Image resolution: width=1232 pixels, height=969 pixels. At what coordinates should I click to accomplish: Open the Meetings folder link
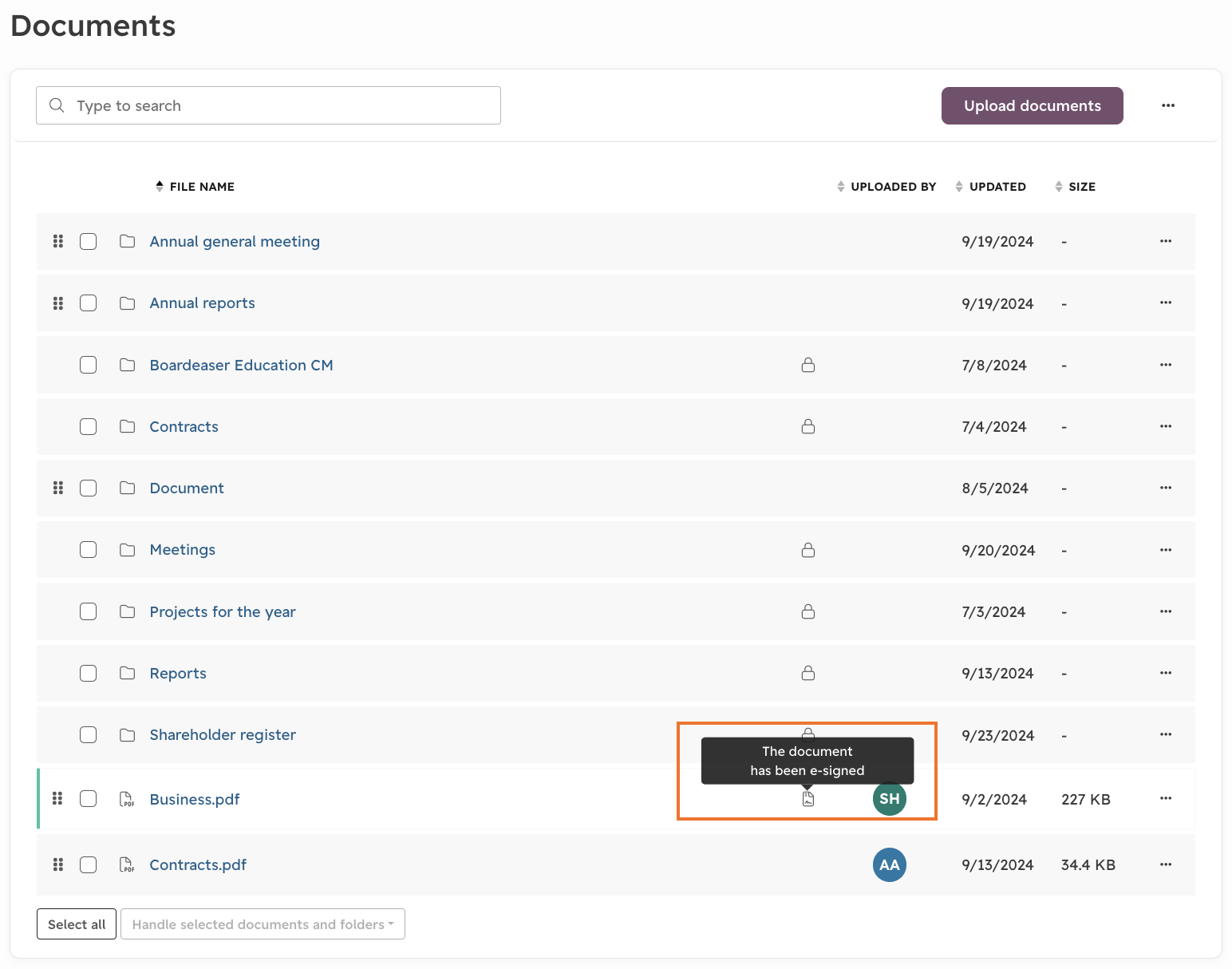(183, 550)
